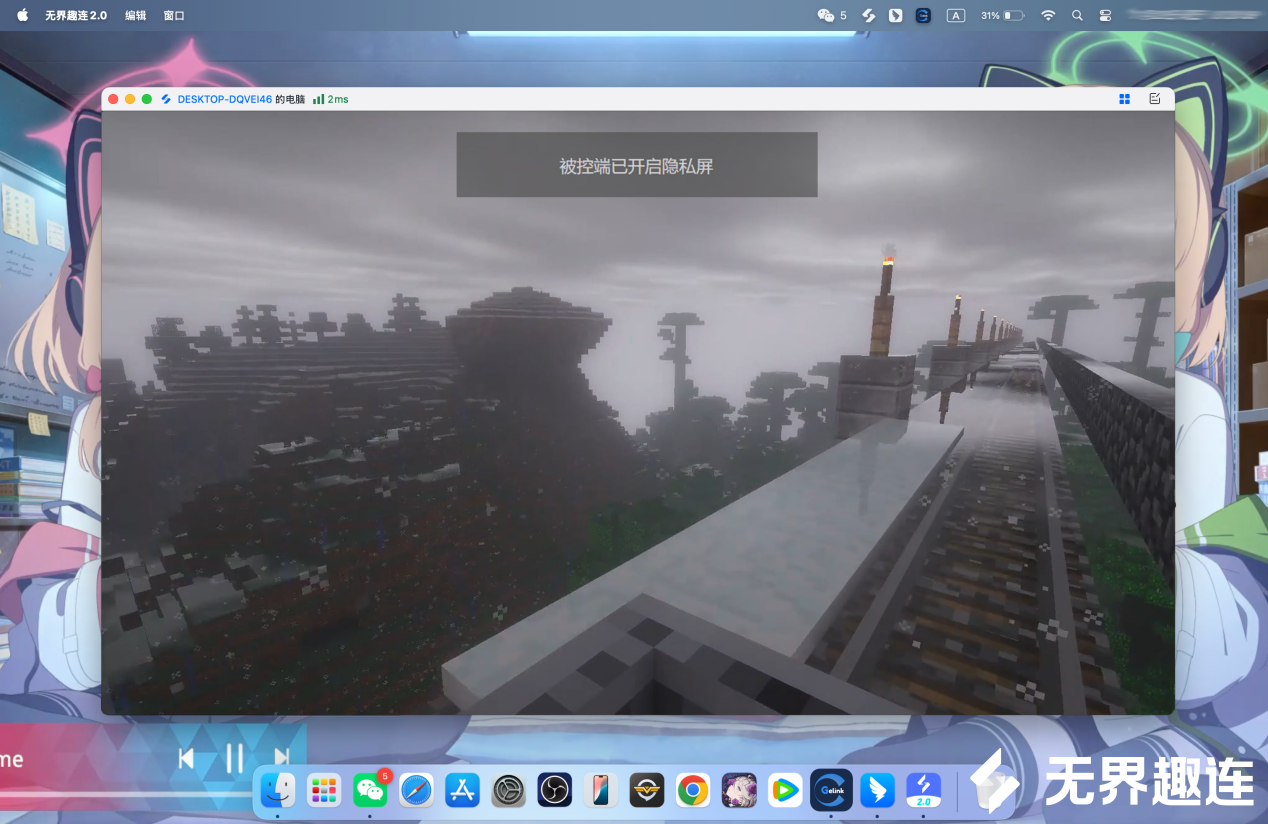1268x824 pixels.
Task: Open Finder from the Dock
Action: click(277, 790)
